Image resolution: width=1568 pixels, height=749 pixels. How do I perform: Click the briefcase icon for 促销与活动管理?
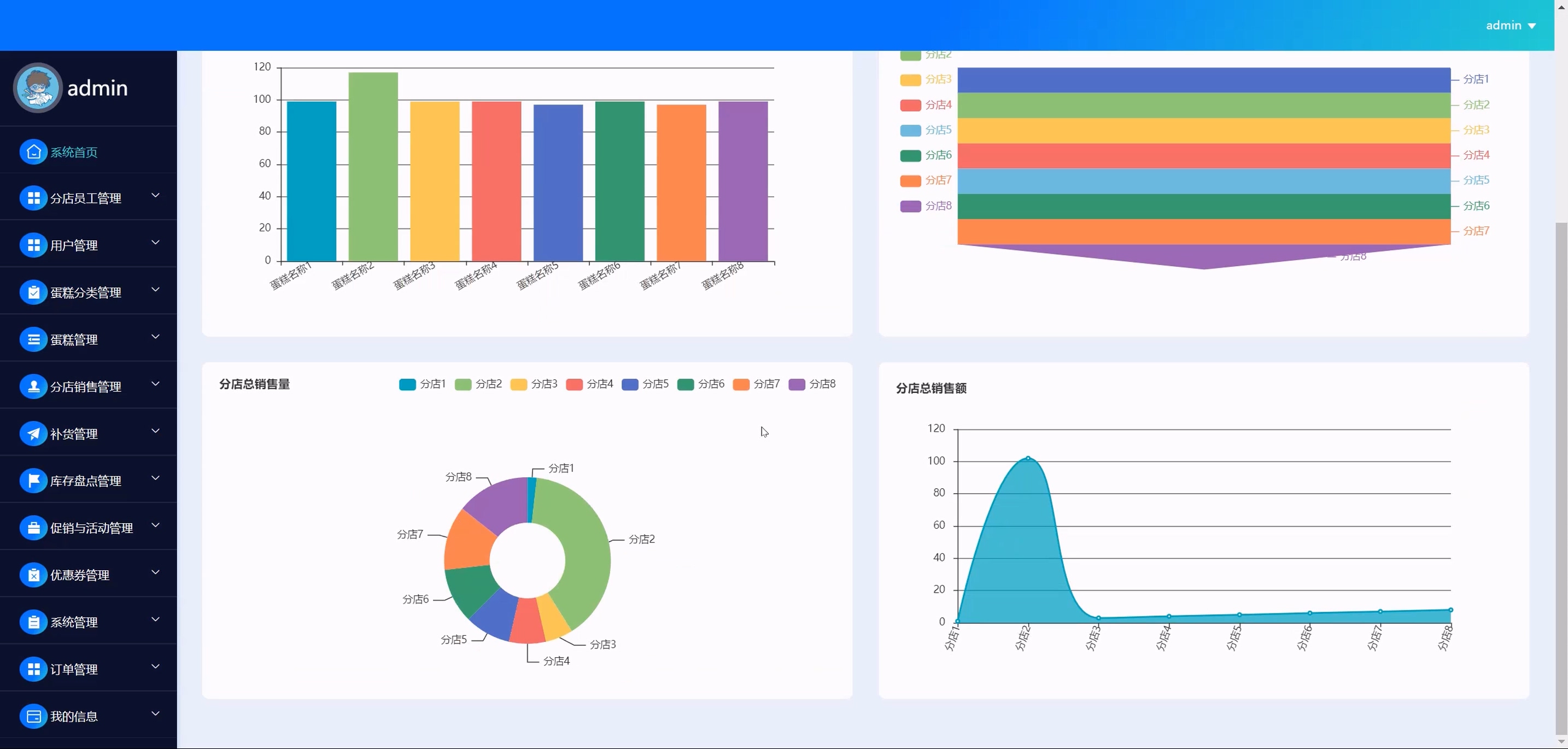tap(33, 528)
